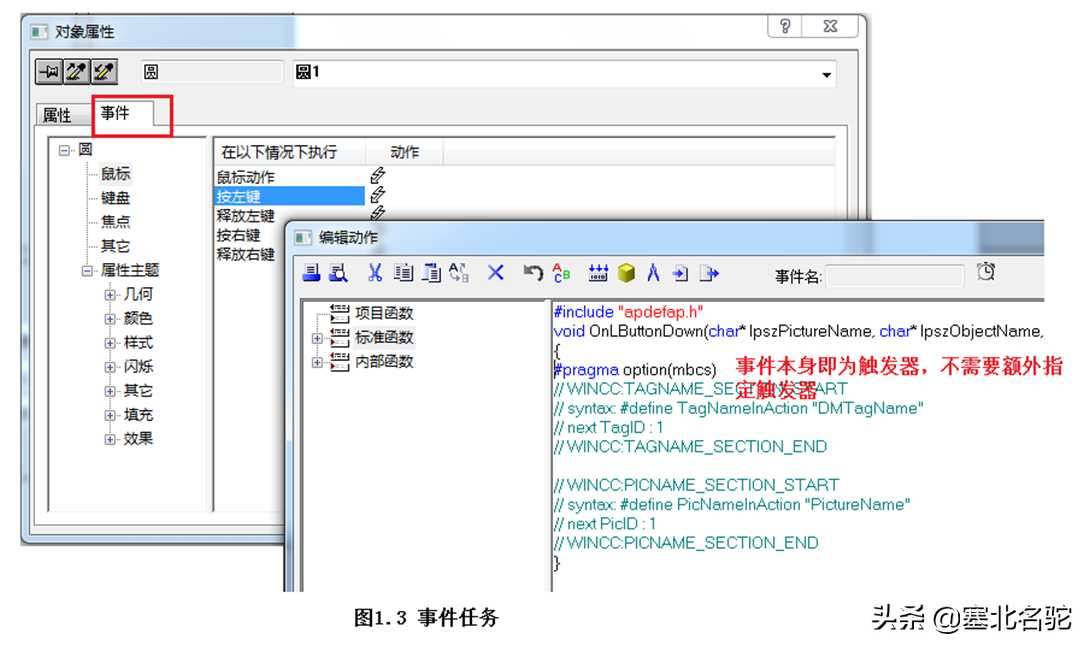Expand the 效果 node
This screenshot has height=651, width=1091.
click(110, 440)
